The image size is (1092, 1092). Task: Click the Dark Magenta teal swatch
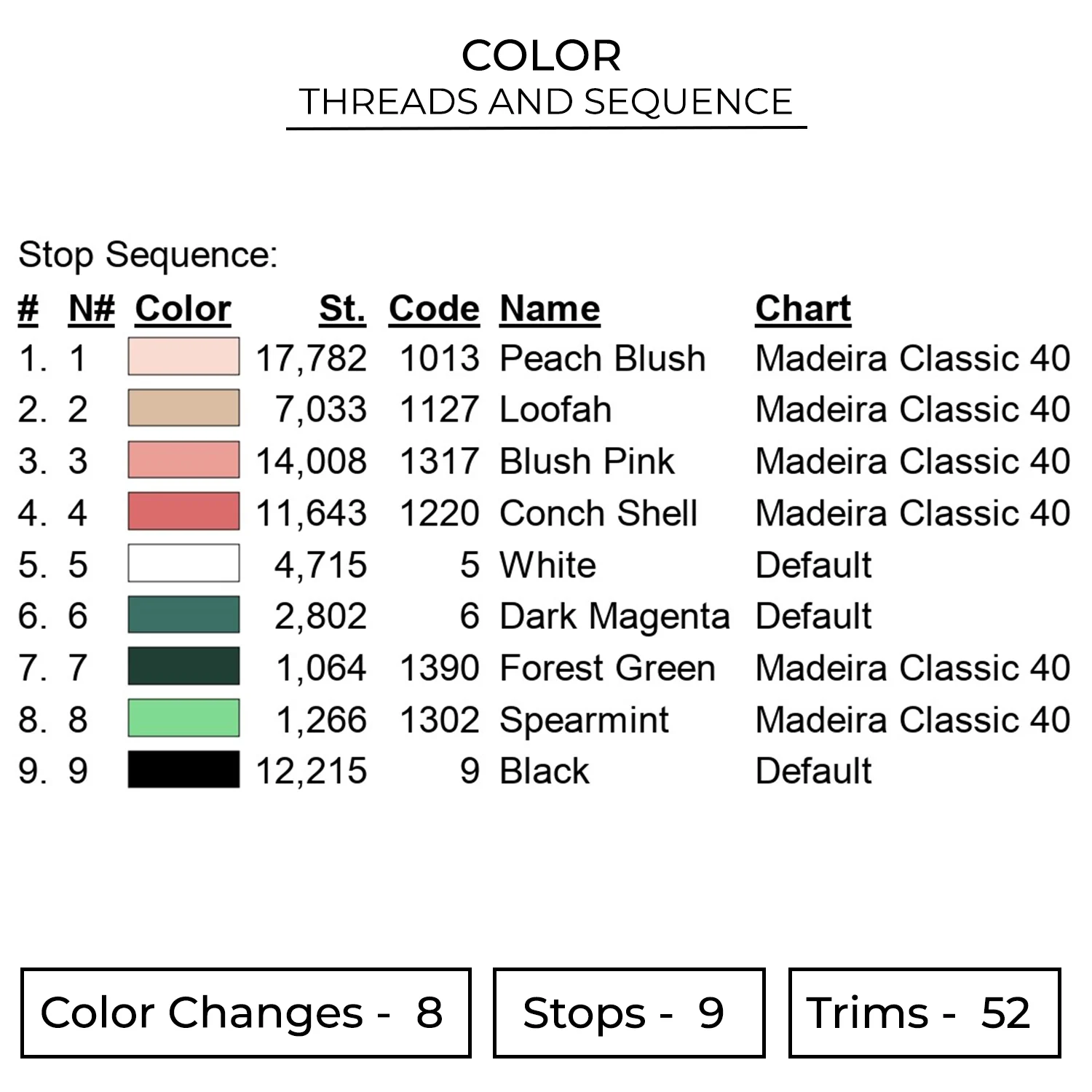point(183,614)
